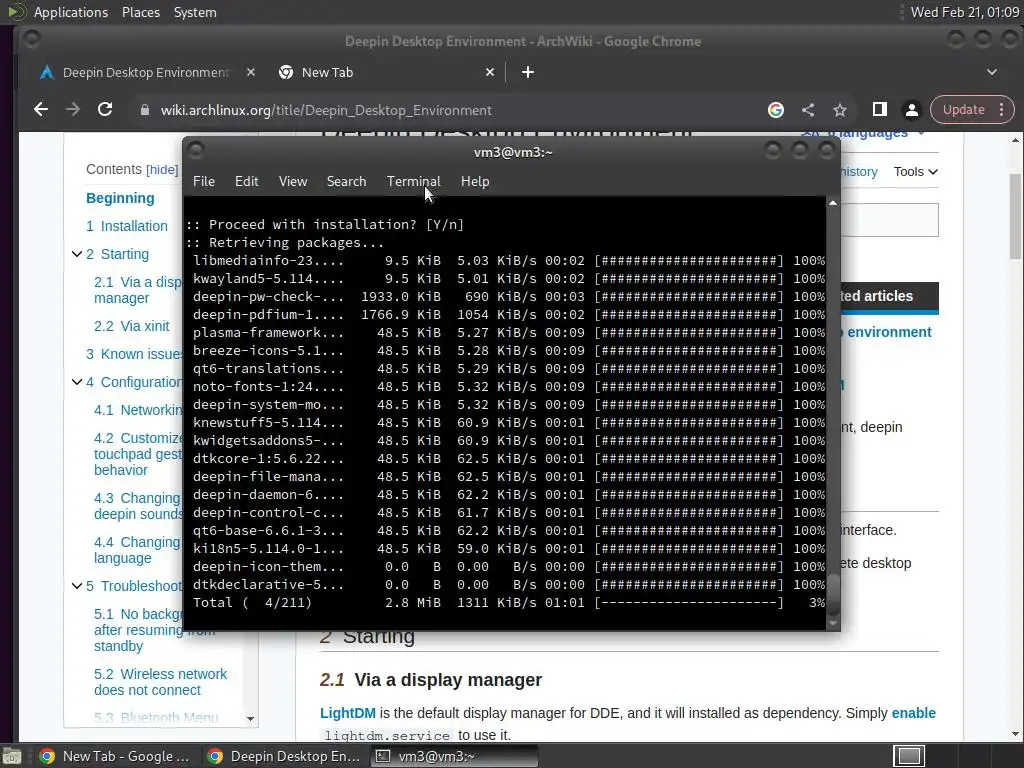Click workspace switcher in bottom panel
Viewport: 1024px width, 768px height.
click(909, 756)
